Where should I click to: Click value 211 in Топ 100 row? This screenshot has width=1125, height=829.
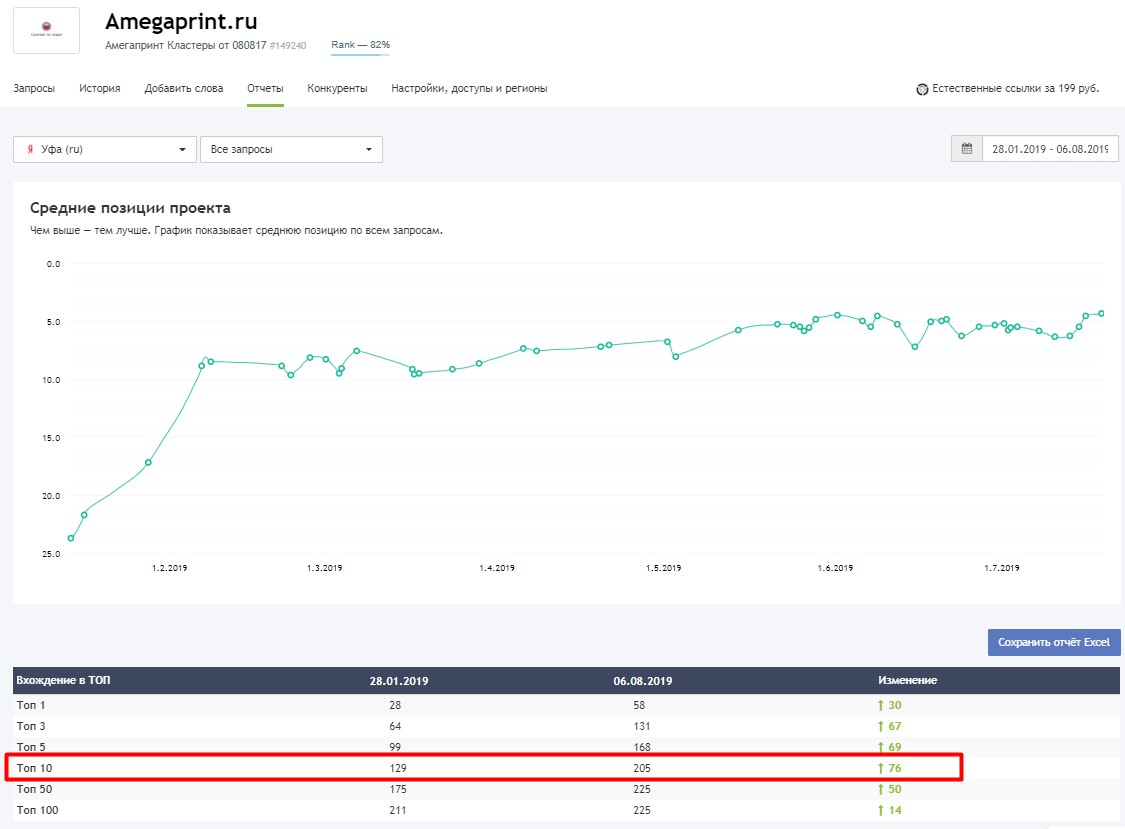point(397,810)
